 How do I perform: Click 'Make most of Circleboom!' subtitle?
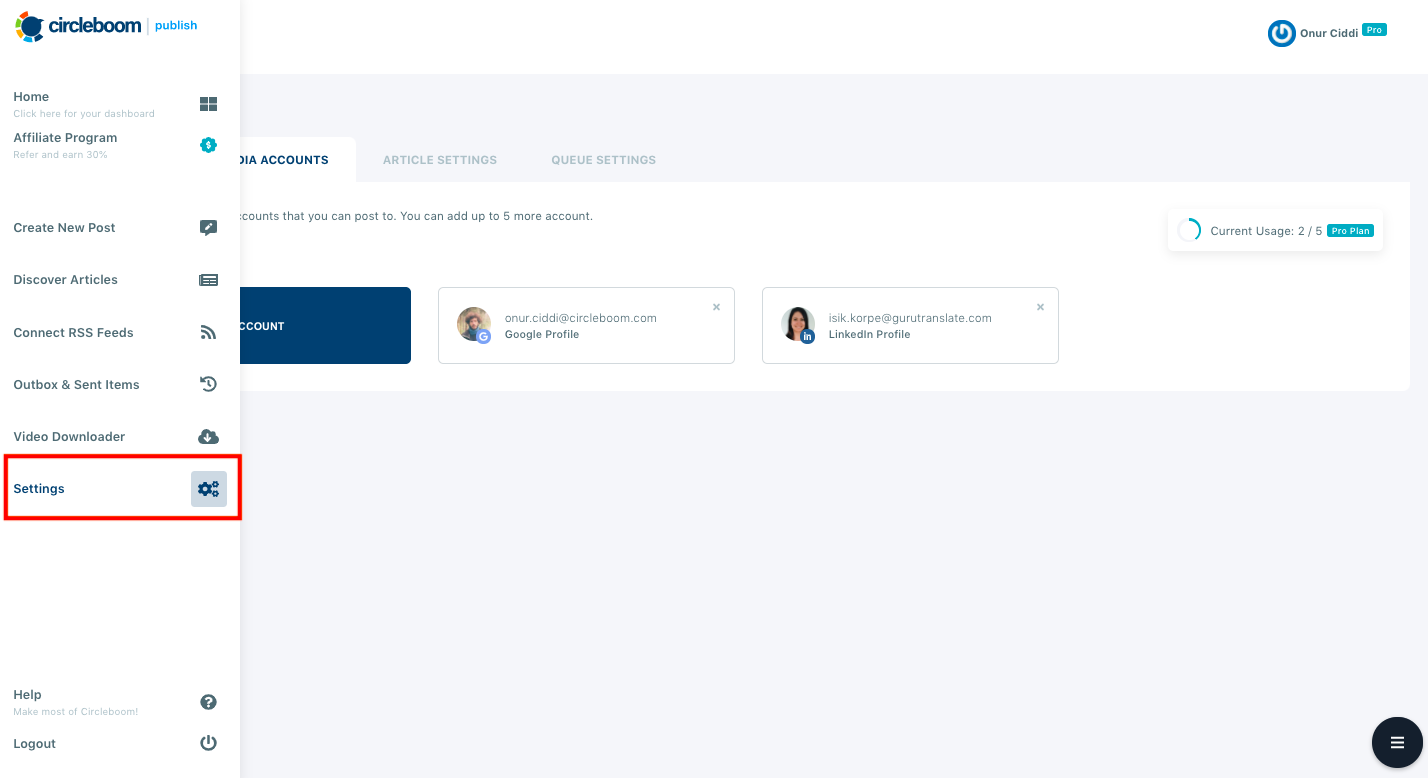point(76,712)
